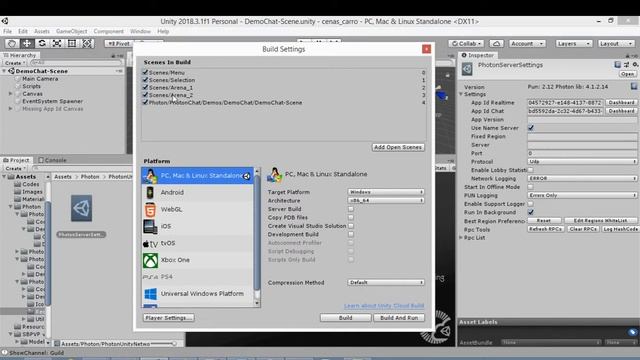This screenshot has width=640, height=360.
Task: Uncheck DemoChat-Scene in build list
Action: pos(145,102)
